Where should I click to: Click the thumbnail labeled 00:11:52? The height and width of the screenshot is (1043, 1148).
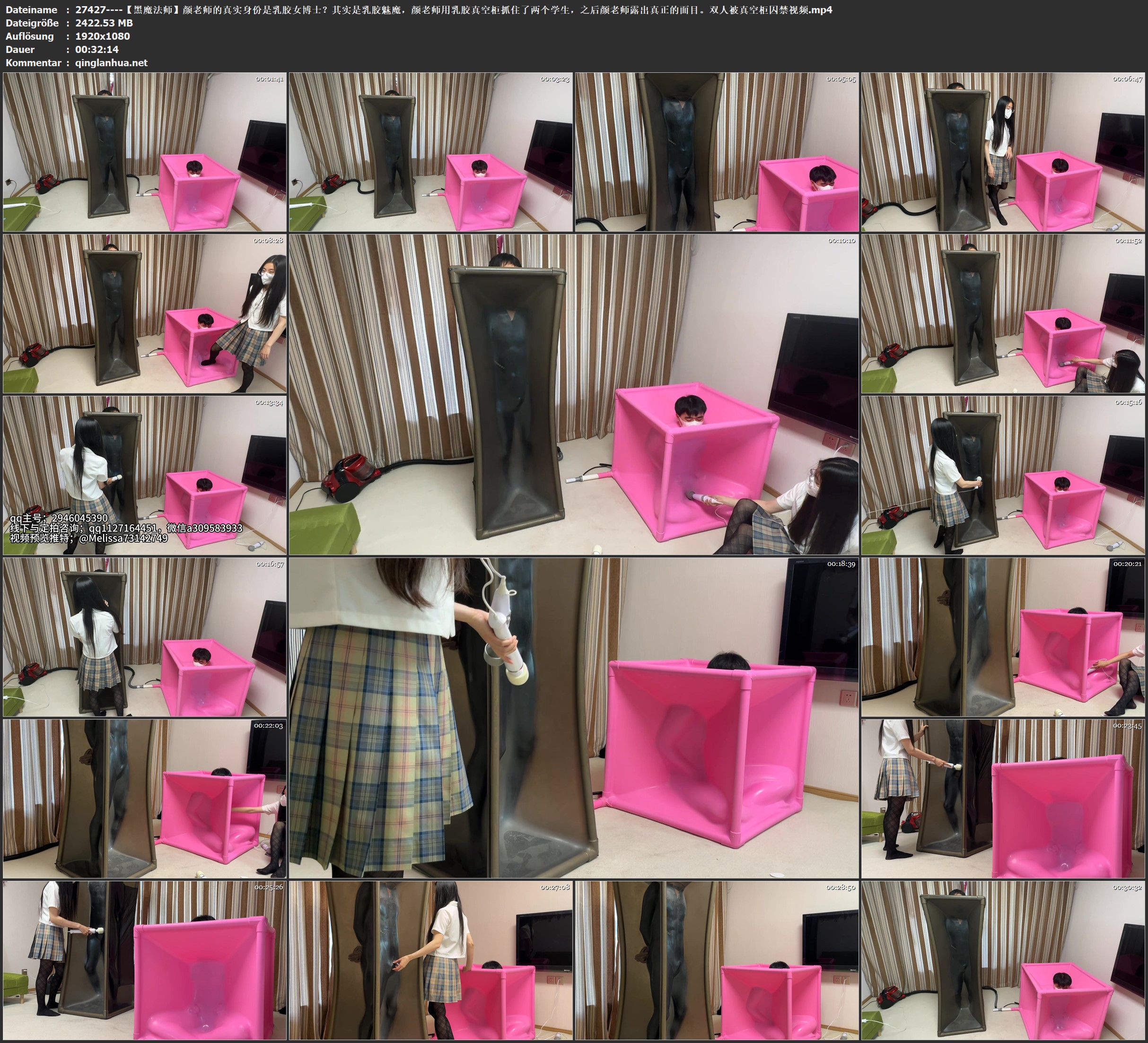point(1003,313)
